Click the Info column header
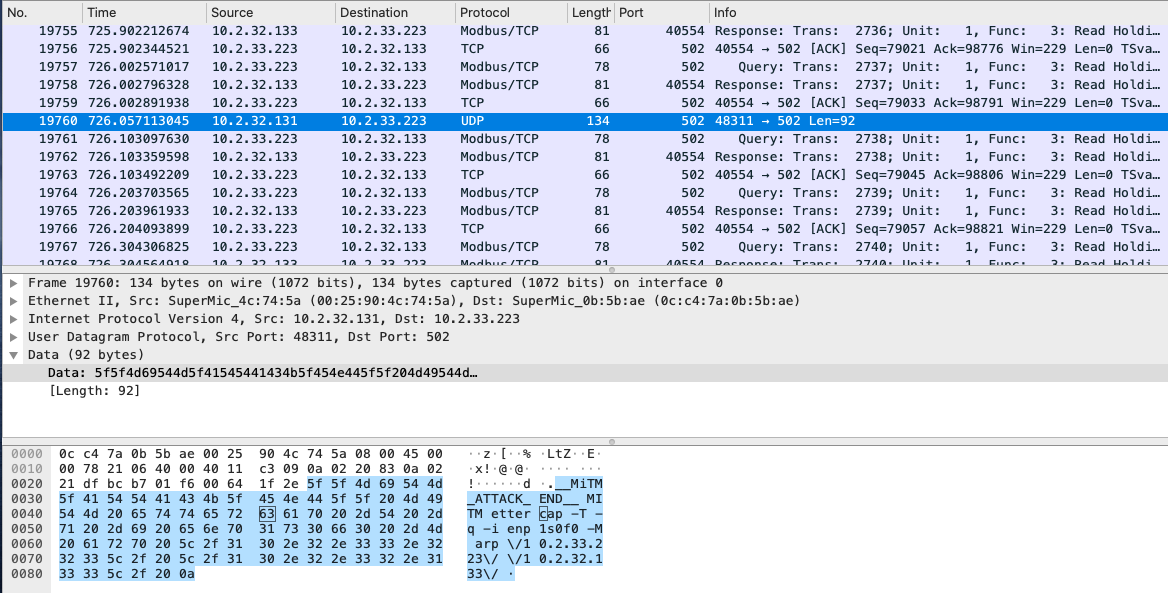This screenshot has width=1168, height=593. [939, 13]
